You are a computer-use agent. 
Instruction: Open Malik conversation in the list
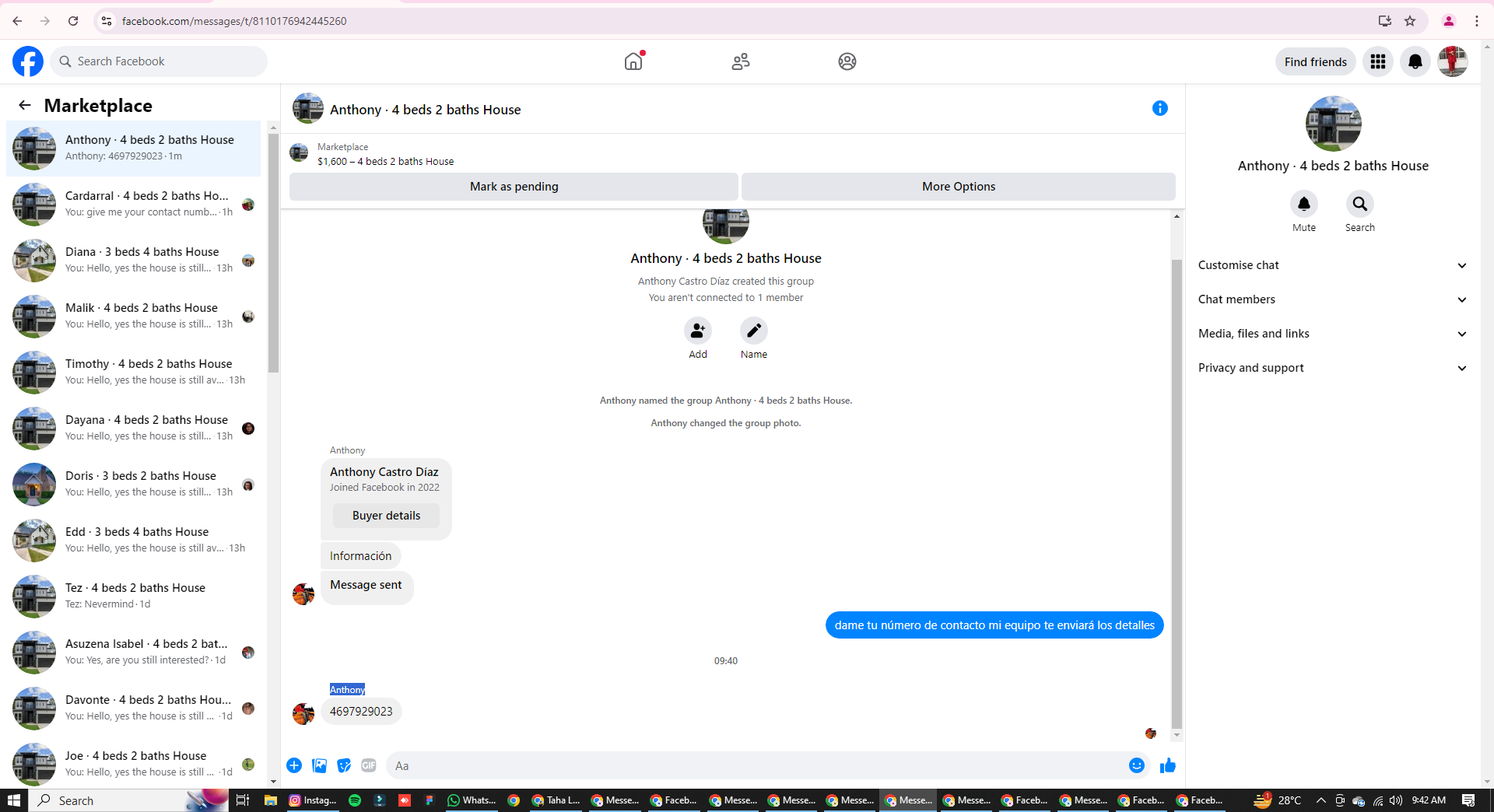click(x=134, y=317)
